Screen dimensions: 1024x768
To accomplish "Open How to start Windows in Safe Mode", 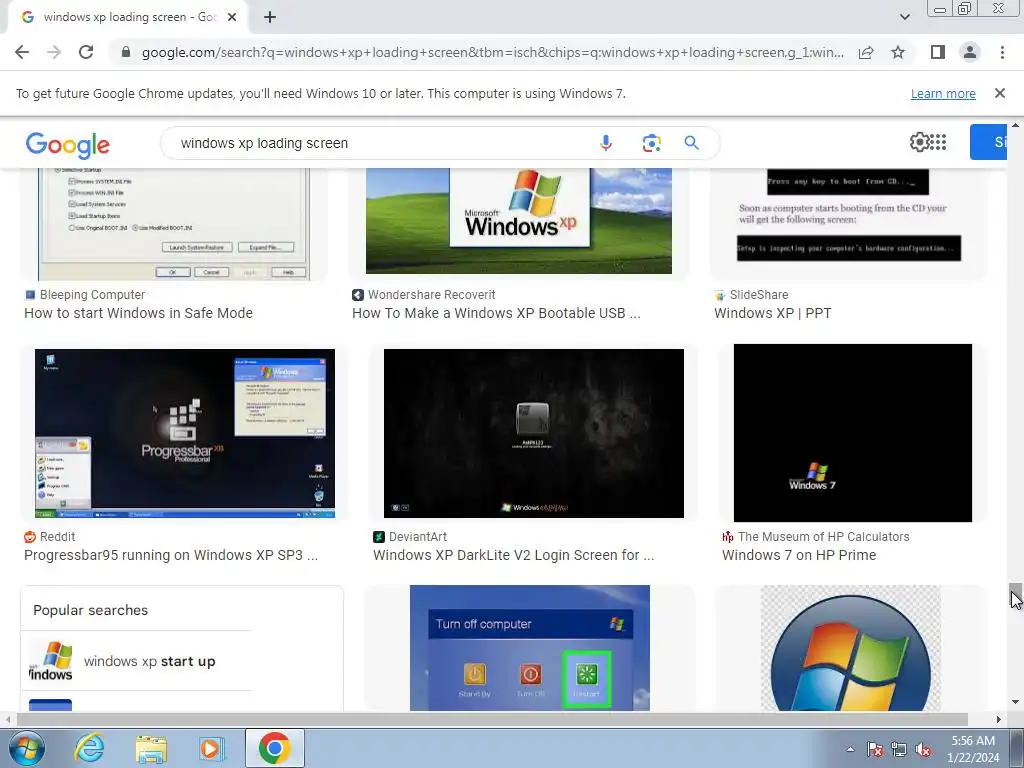I will tap(138, 313).
